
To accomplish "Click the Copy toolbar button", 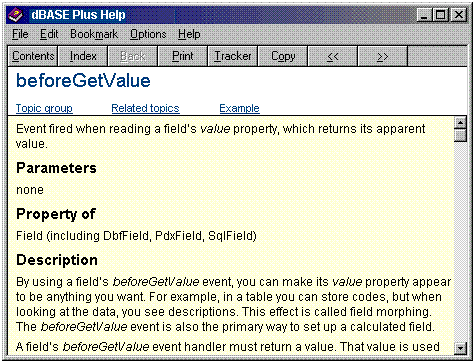I will (x=283, y=56).
